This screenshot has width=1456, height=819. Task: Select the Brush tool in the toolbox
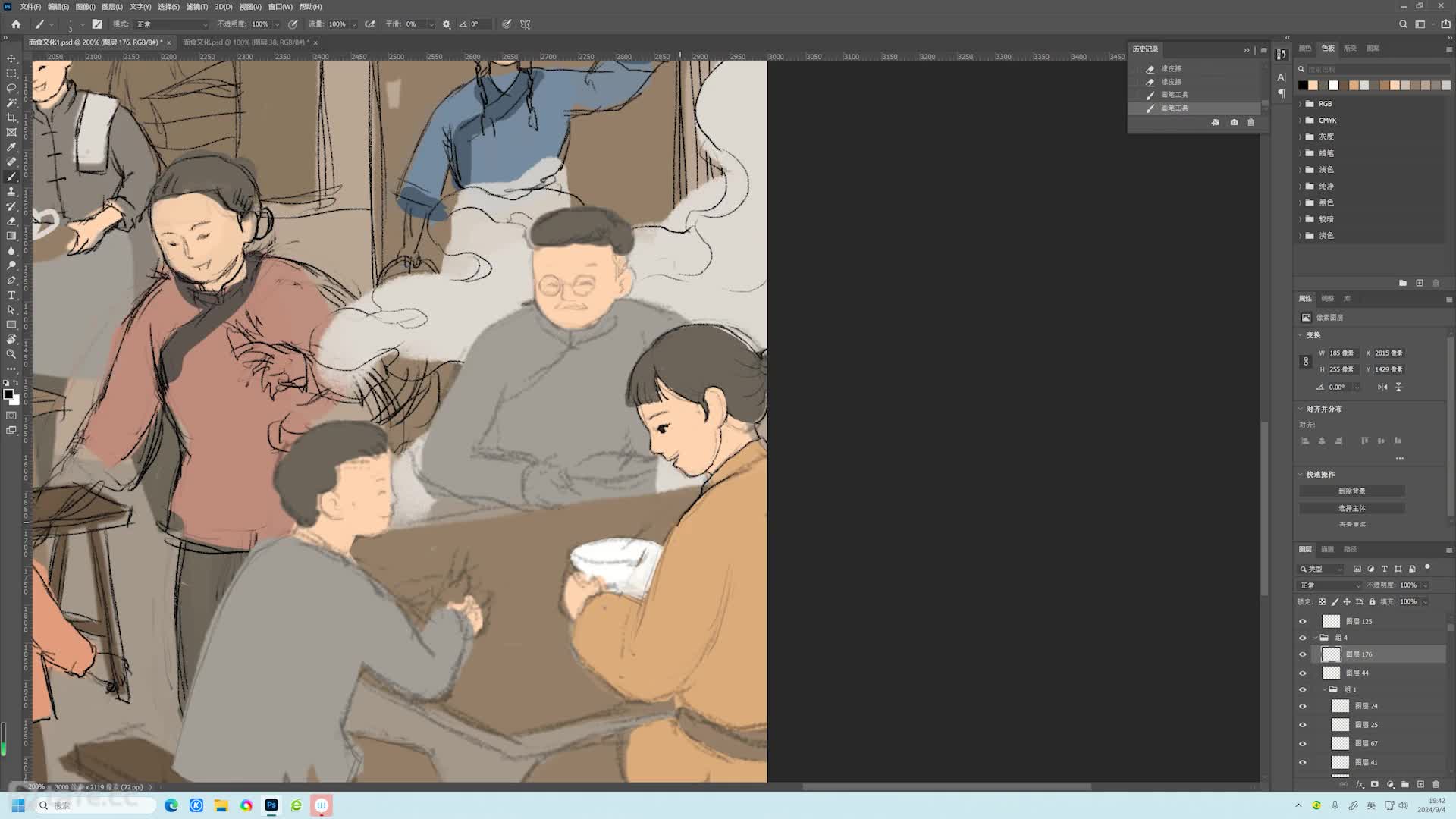[11, 177]
